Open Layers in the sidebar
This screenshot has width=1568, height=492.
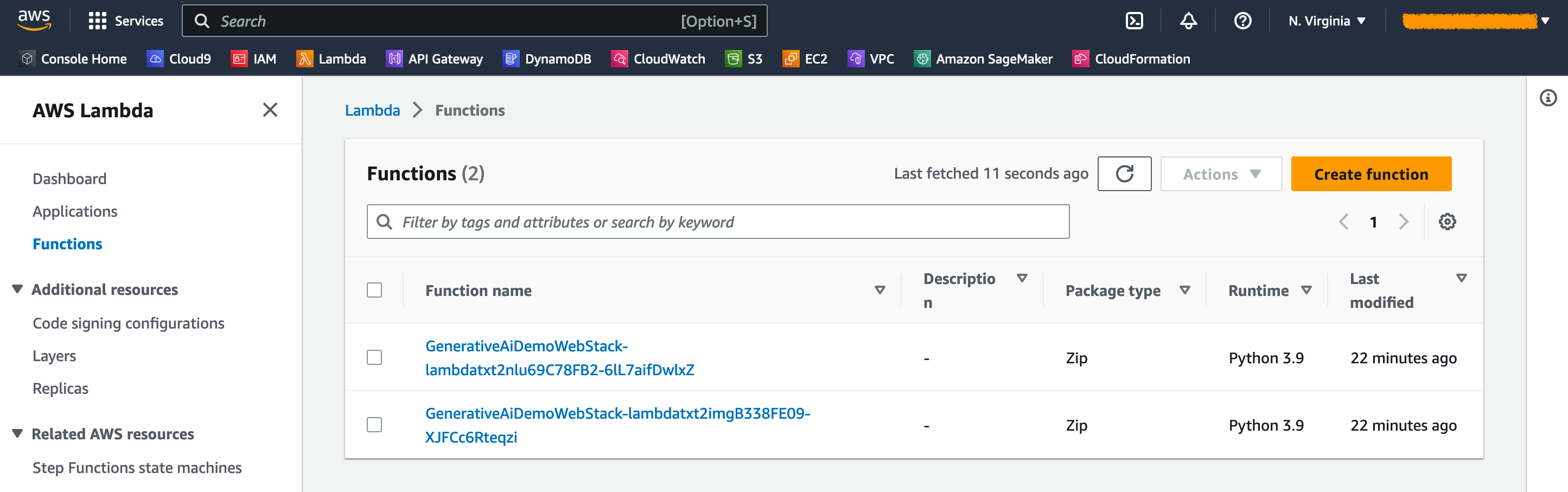[x=54, y=356]
